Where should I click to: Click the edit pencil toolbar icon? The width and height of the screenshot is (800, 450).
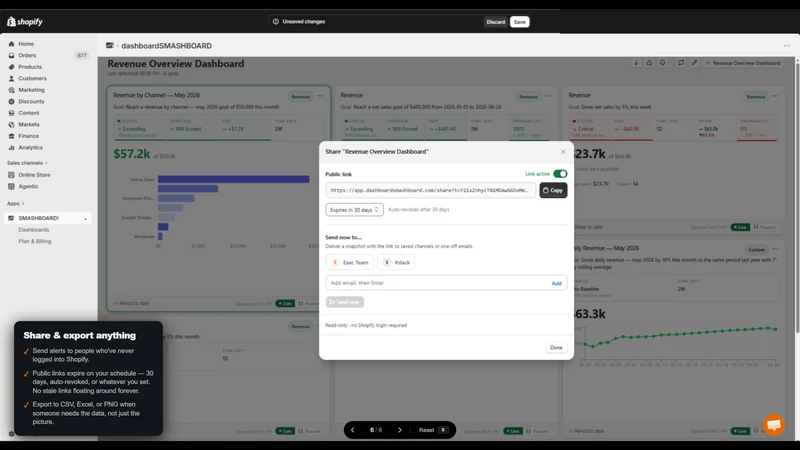(x=694, y=63)
